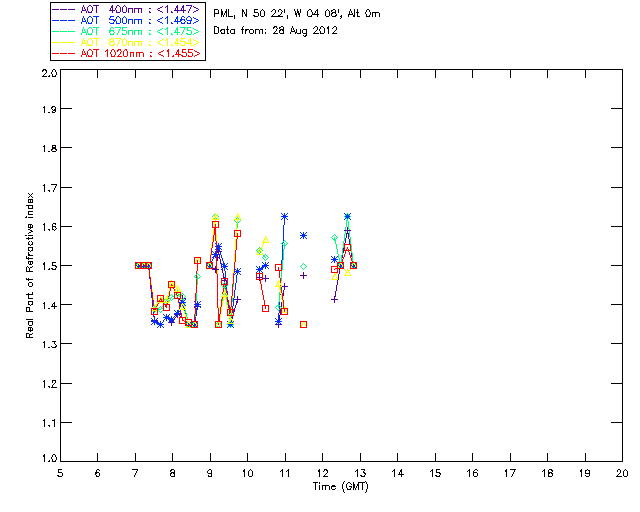Click the x-axis tick label 7
This screenshot has height=512, width=640.
(x=135, y=473)
